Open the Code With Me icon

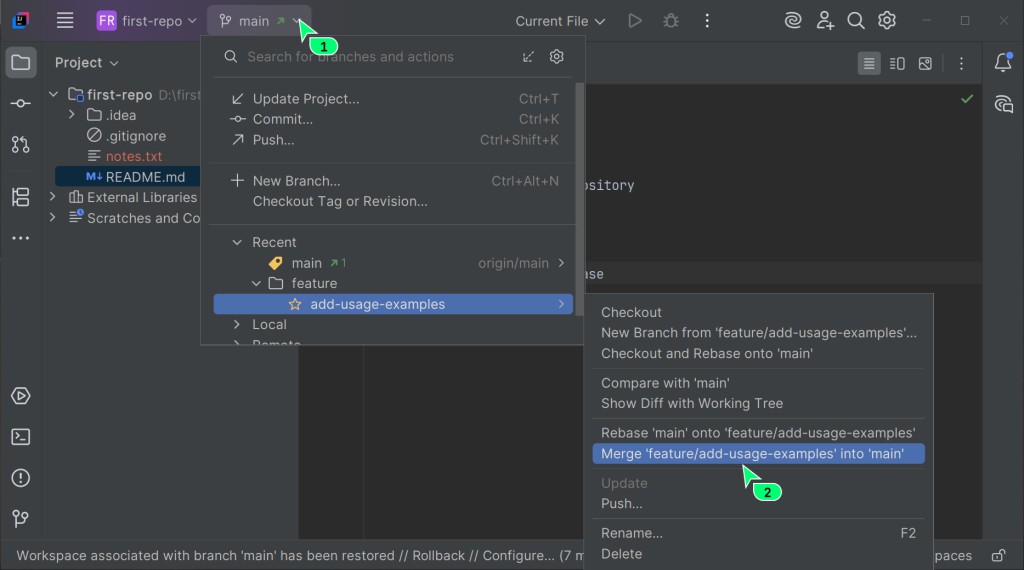point(825,21)
